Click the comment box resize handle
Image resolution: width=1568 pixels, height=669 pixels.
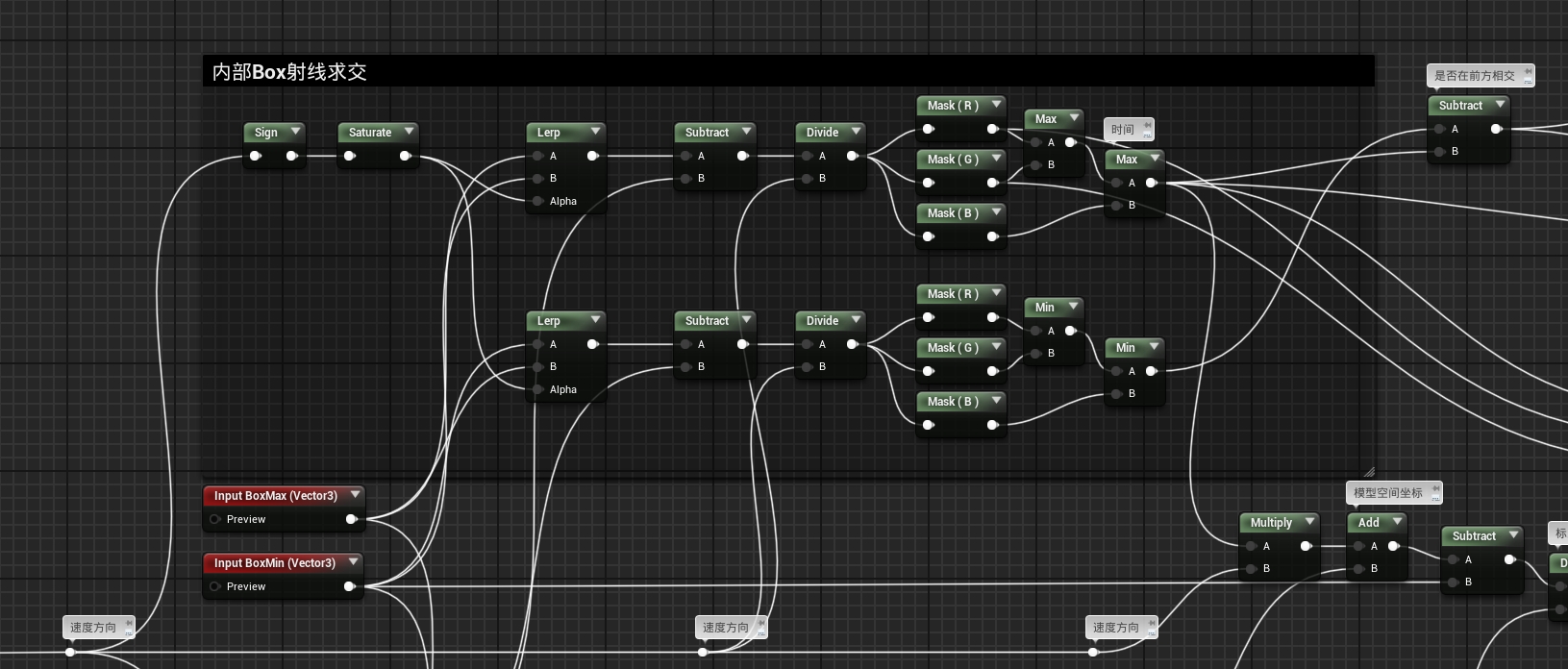tap(1369, 471)
